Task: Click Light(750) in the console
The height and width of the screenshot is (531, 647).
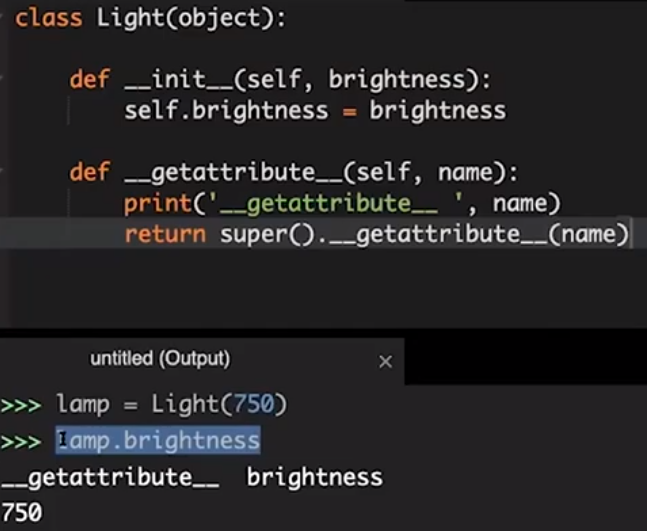Action: pos(219,404)
